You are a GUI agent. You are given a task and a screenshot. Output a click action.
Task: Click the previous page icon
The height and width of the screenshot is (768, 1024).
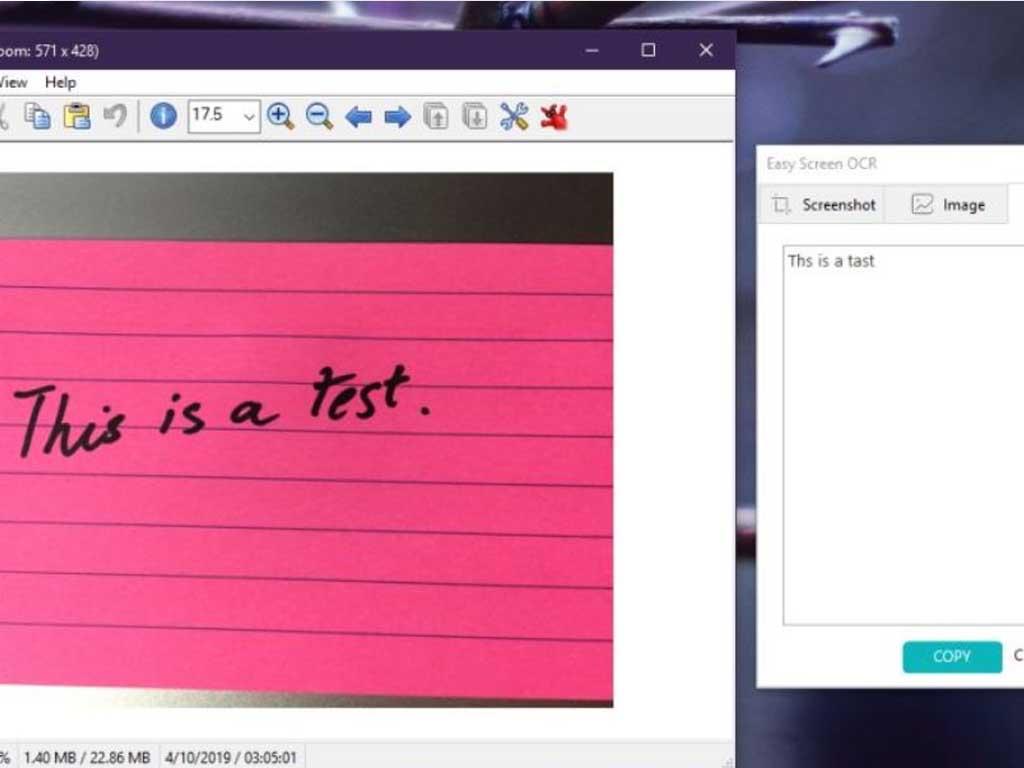(x=436, y=116)
